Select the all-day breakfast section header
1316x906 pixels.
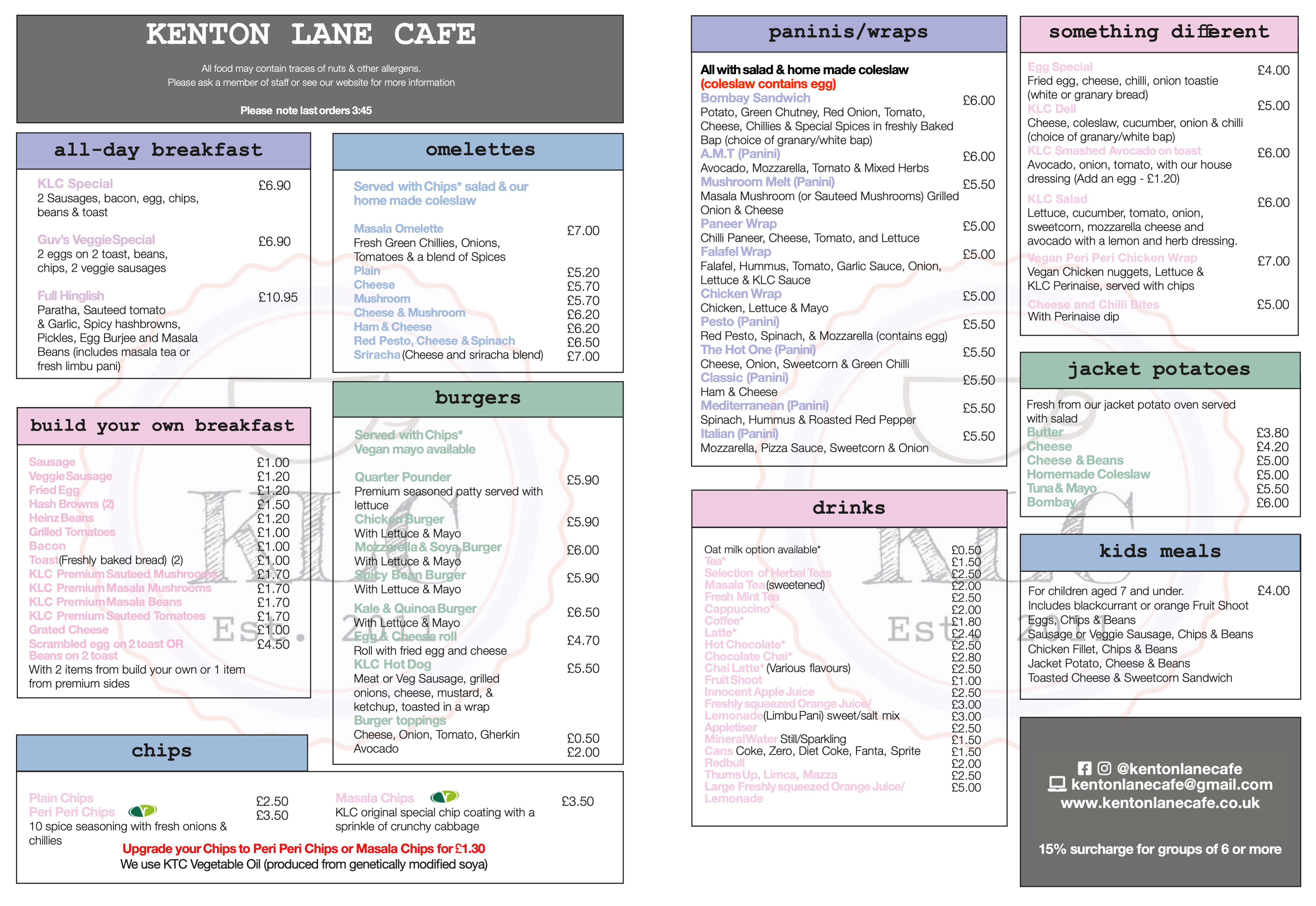click(158, 150)
